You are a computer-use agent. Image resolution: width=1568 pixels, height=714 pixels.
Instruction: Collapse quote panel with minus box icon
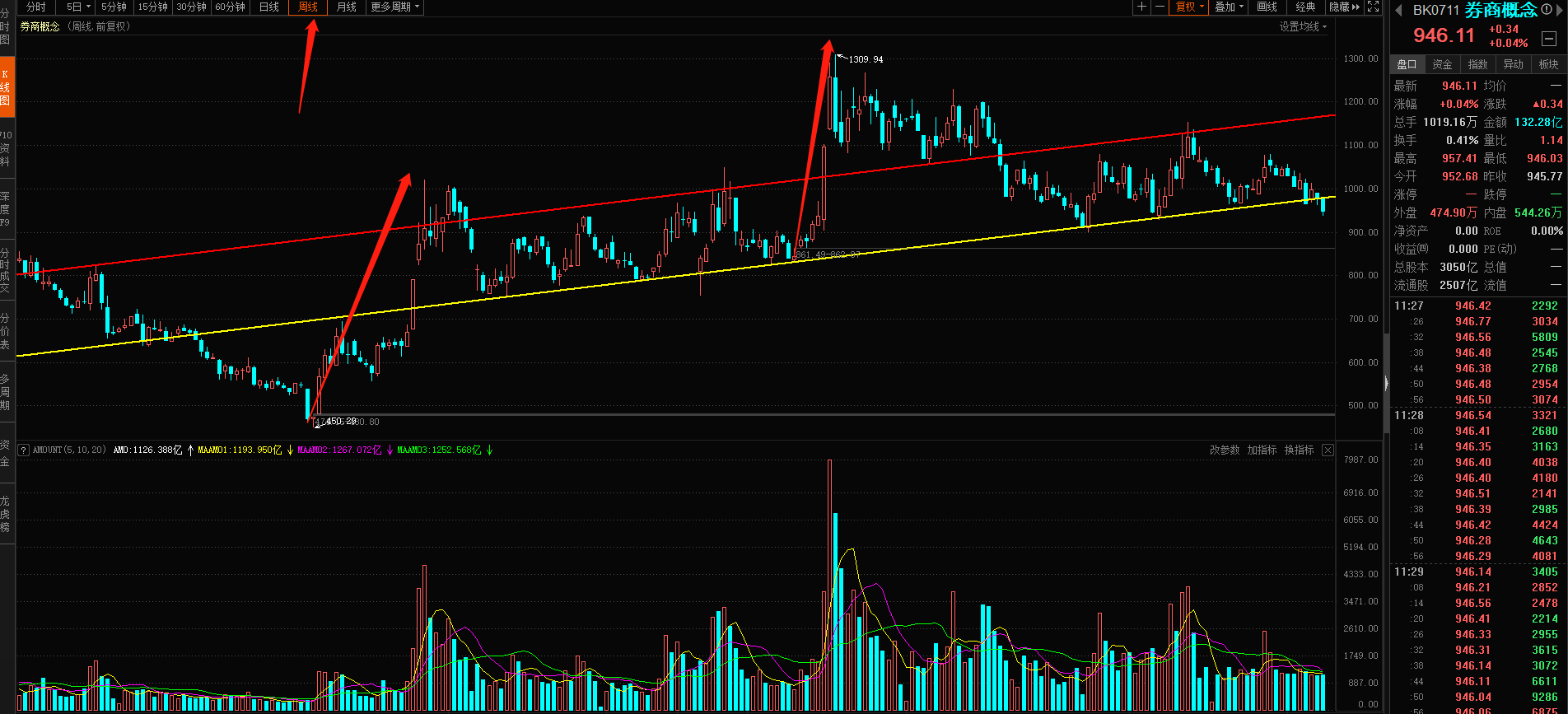tap(1549, 38)
